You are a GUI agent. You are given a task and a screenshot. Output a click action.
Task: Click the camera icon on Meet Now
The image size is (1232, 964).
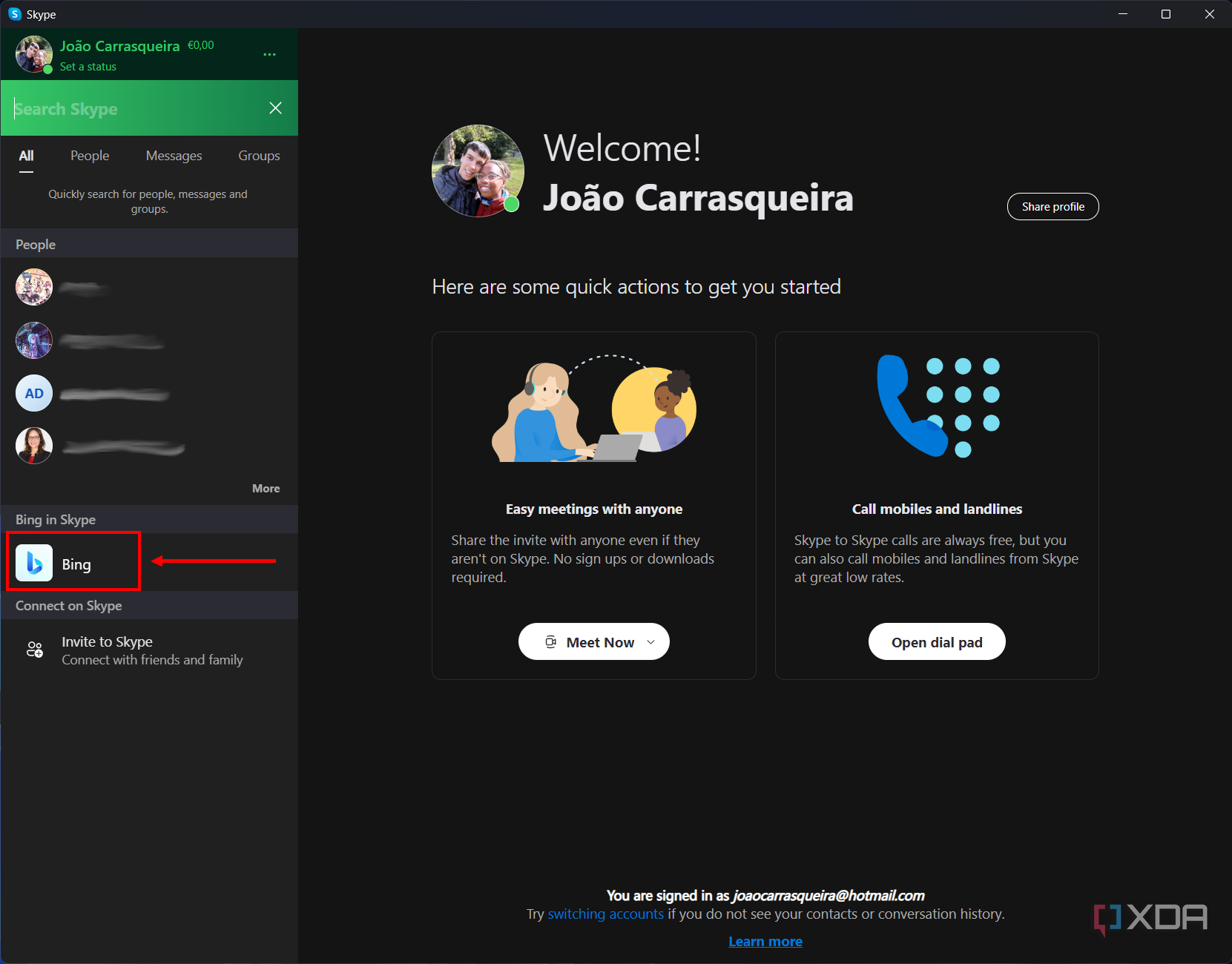550,641
